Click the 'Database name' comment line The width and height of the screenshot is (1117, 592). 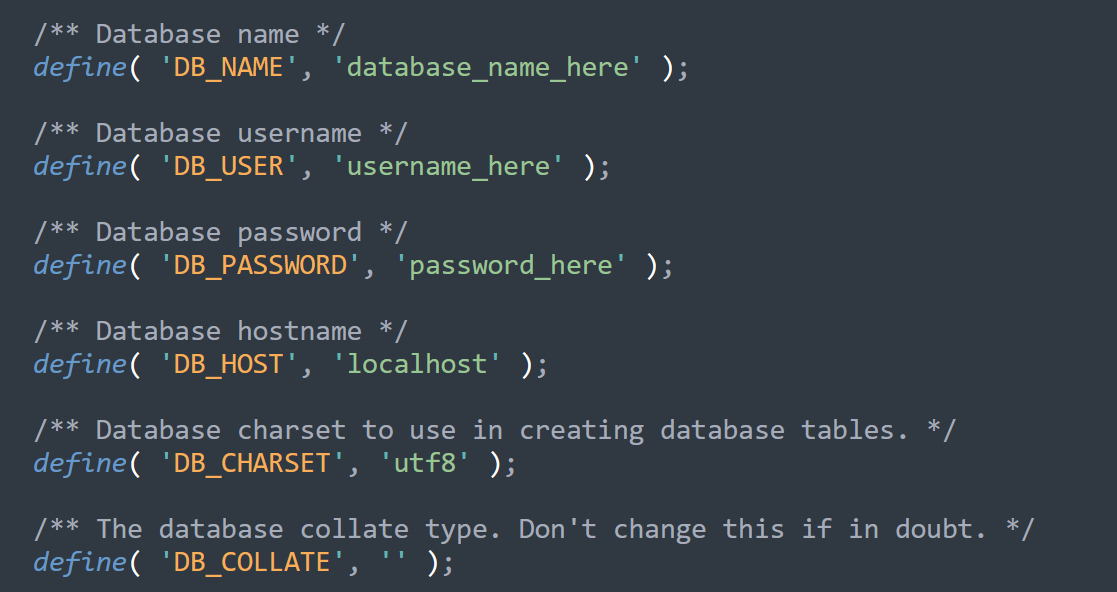(x=189, y=34)
